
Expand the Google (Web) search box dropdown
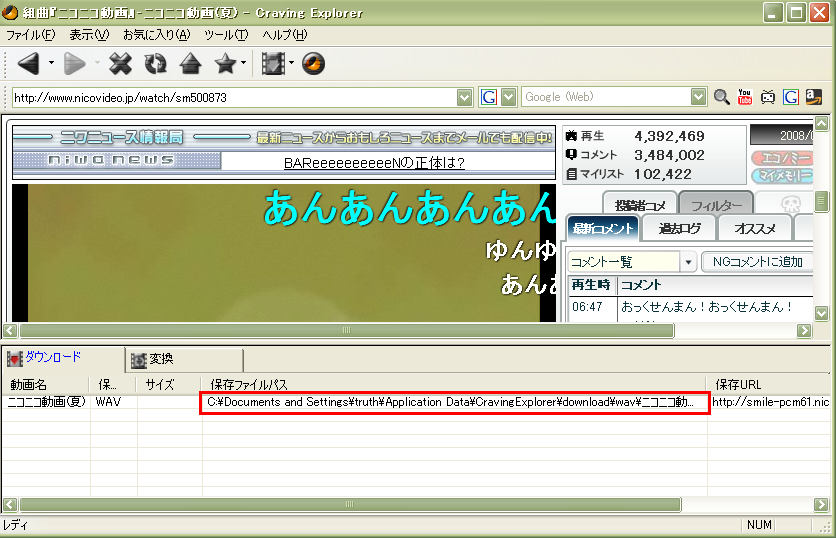[698, 97]
